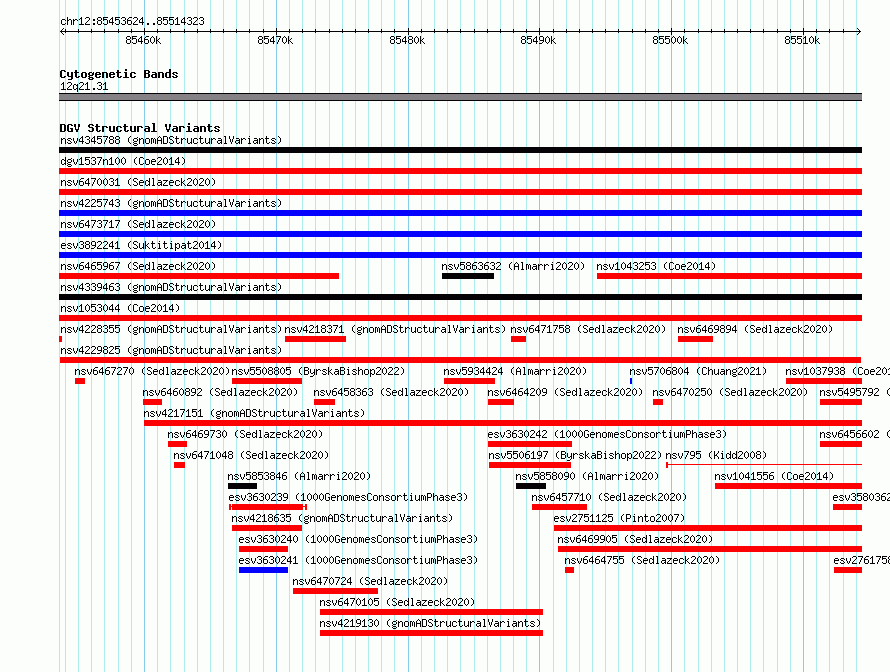890x672 pixels.
Task: Open nsv1053044 (Coe2014) variant label
Action: [x=120, y=308]
